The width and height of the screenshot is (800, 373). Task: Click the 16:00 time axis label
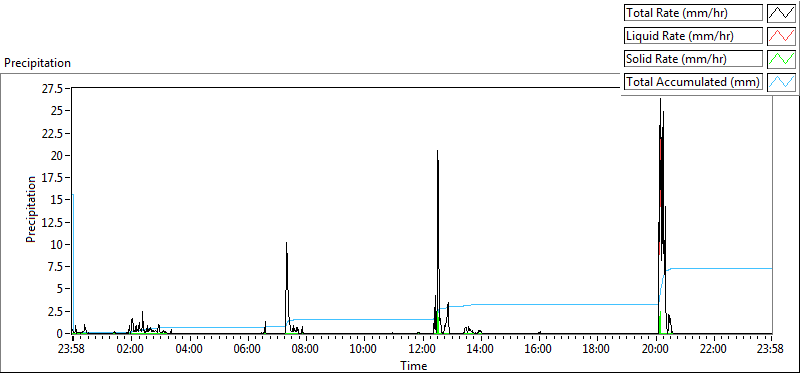tap(539, 350)
